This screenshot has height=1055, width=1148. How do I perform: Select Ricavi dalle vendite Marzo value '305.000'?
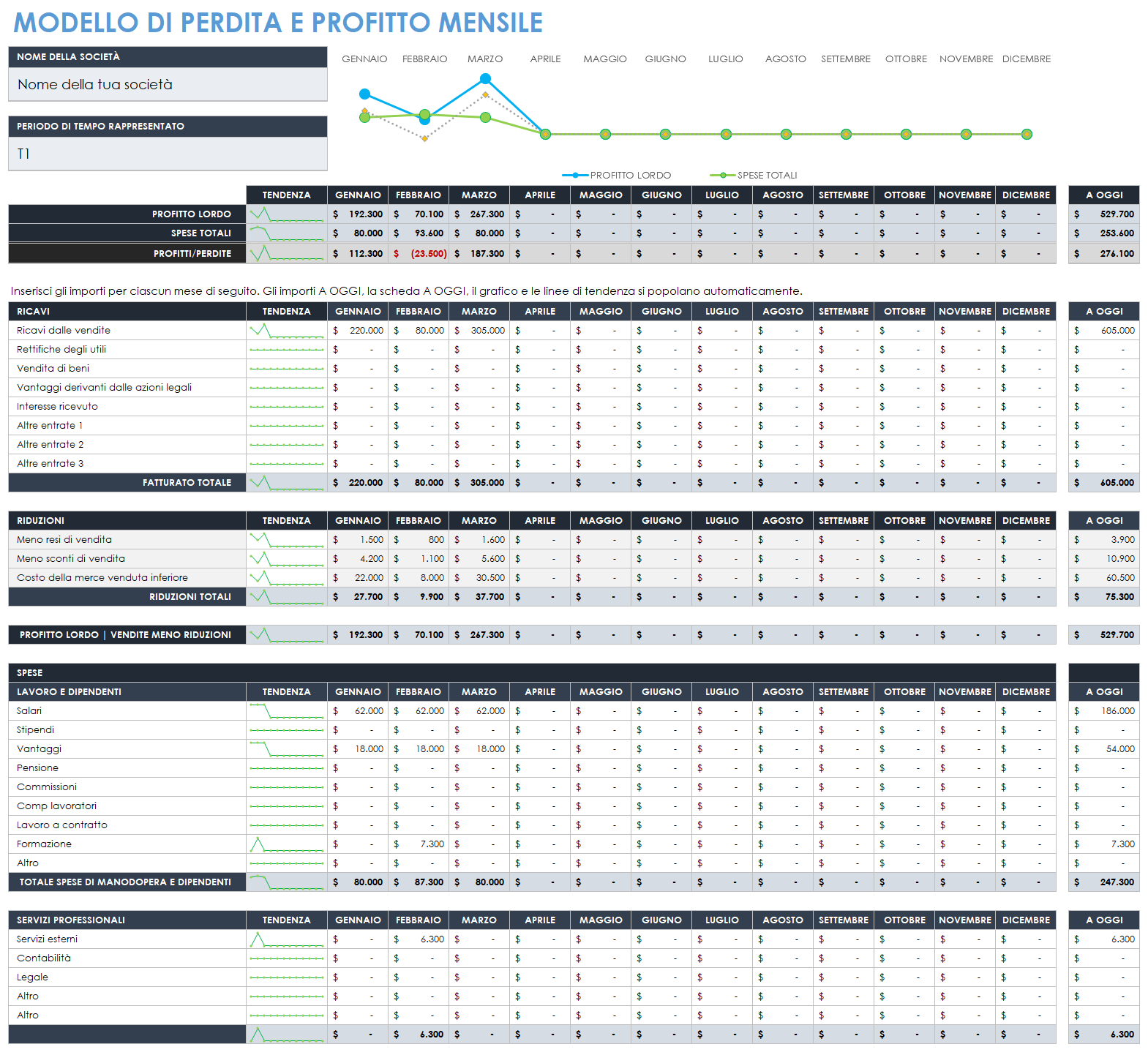click(x=479, y=331)
